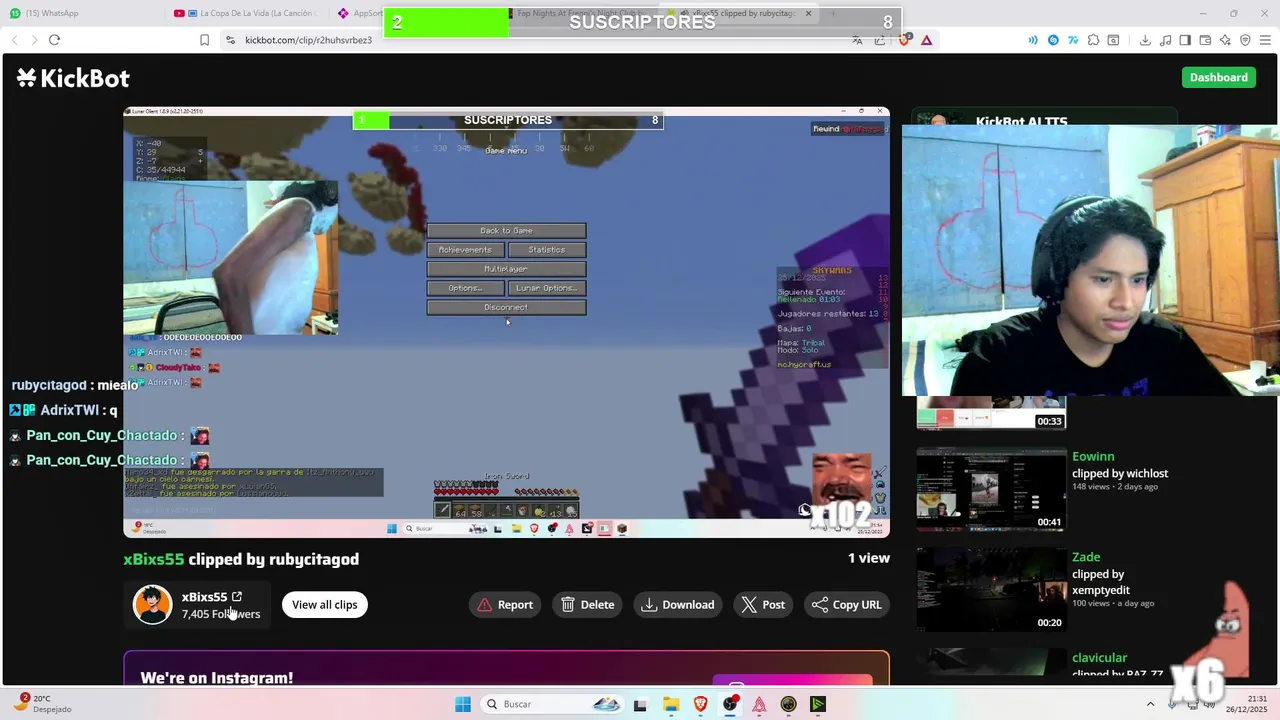The image size is (1280, 720).
Task: Open the Shazam extension
Action: [1053, 40]
